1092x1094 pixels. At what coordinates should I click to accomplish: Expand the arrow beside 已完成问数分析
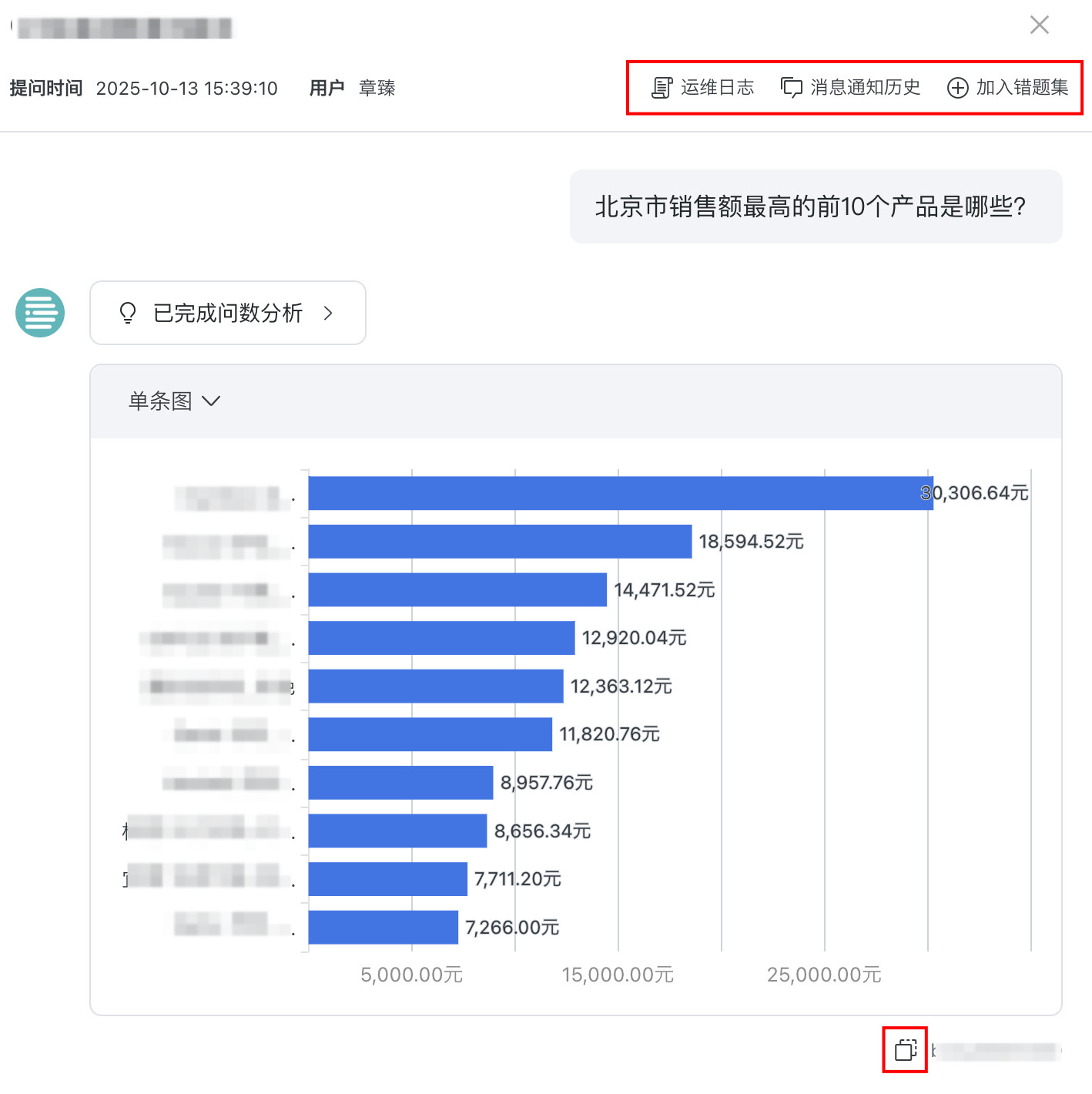pos(329,313)
